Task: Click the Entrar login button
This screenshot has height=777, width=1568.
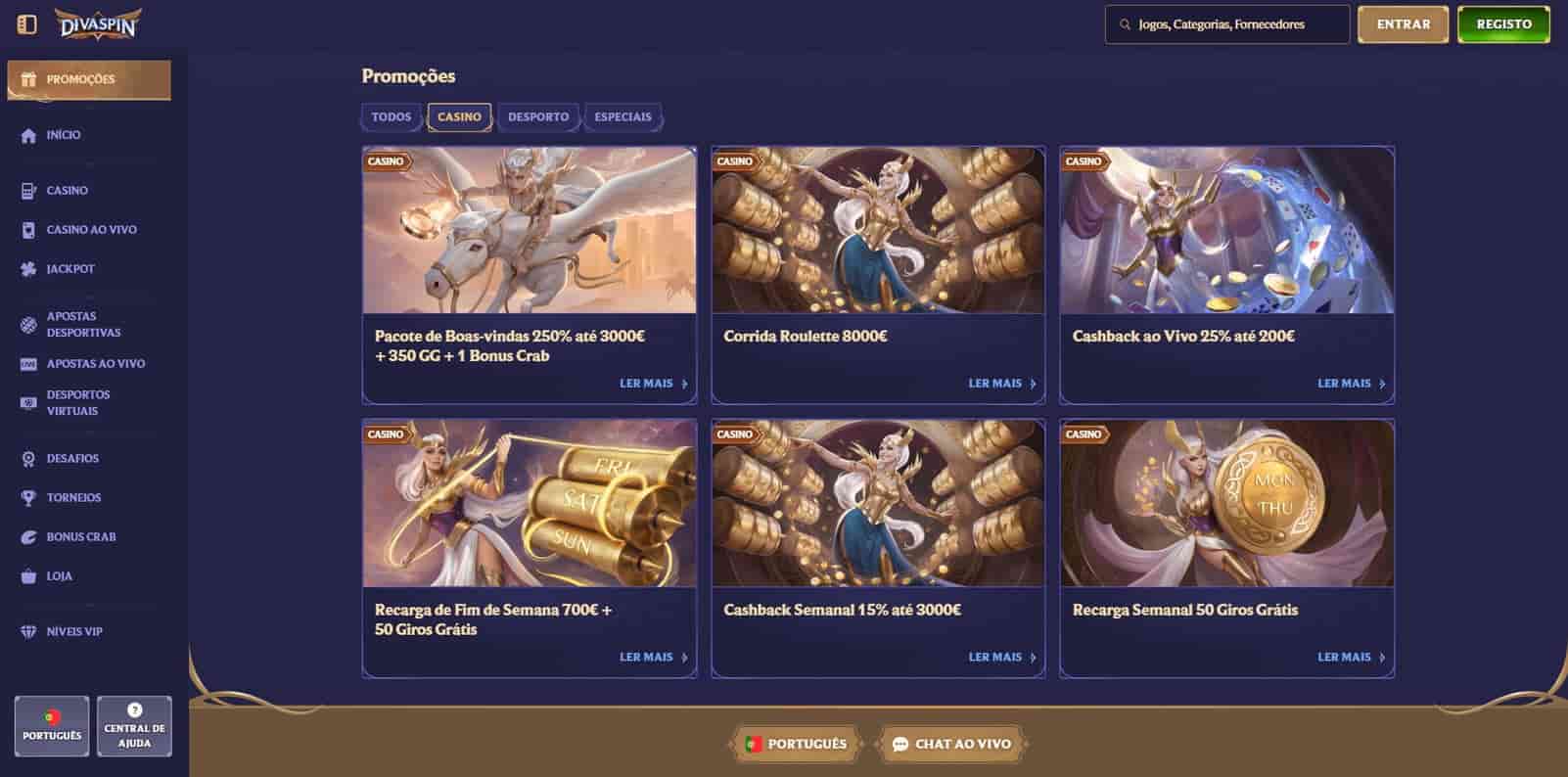Action: (1404, 24)
